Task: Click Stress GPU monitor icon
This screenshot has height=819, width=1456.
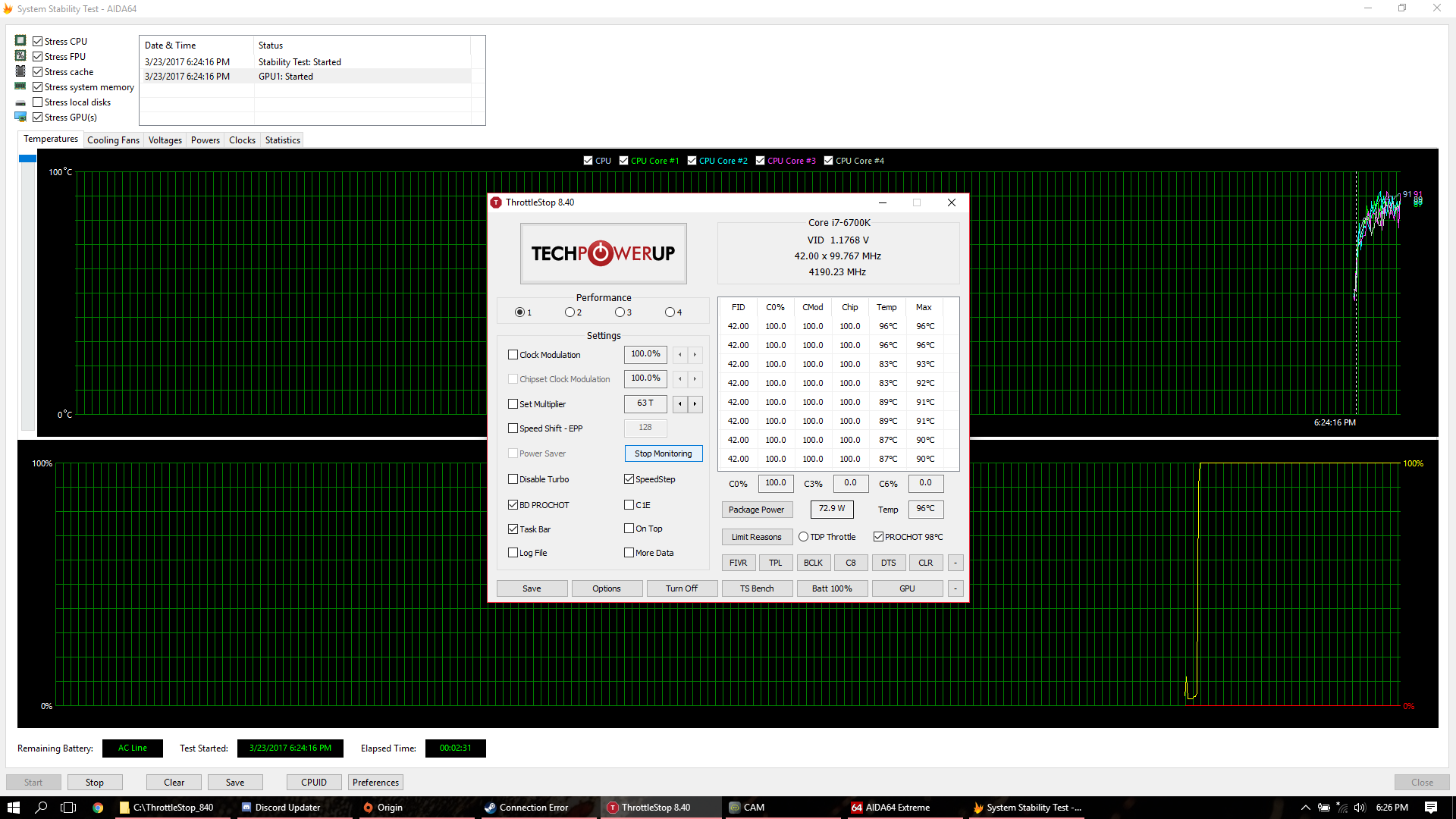Action: pyautogui.click(x=20, y=117)
